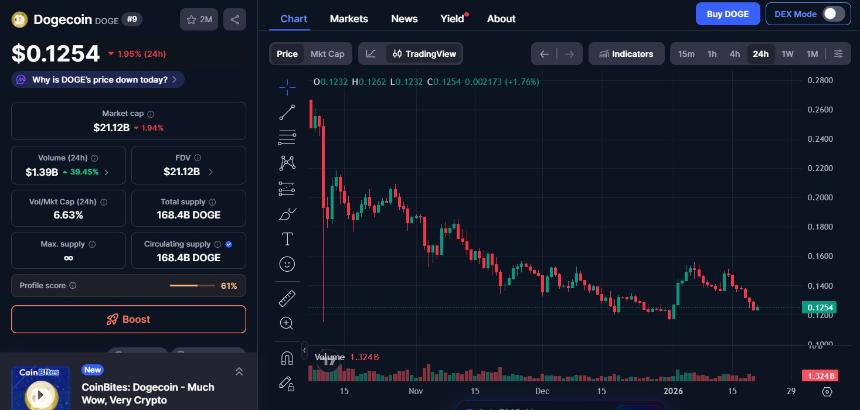This screenshot has height=410, width=860.
Task: Select the crosshair cursor tool
Action: (287, 87)
